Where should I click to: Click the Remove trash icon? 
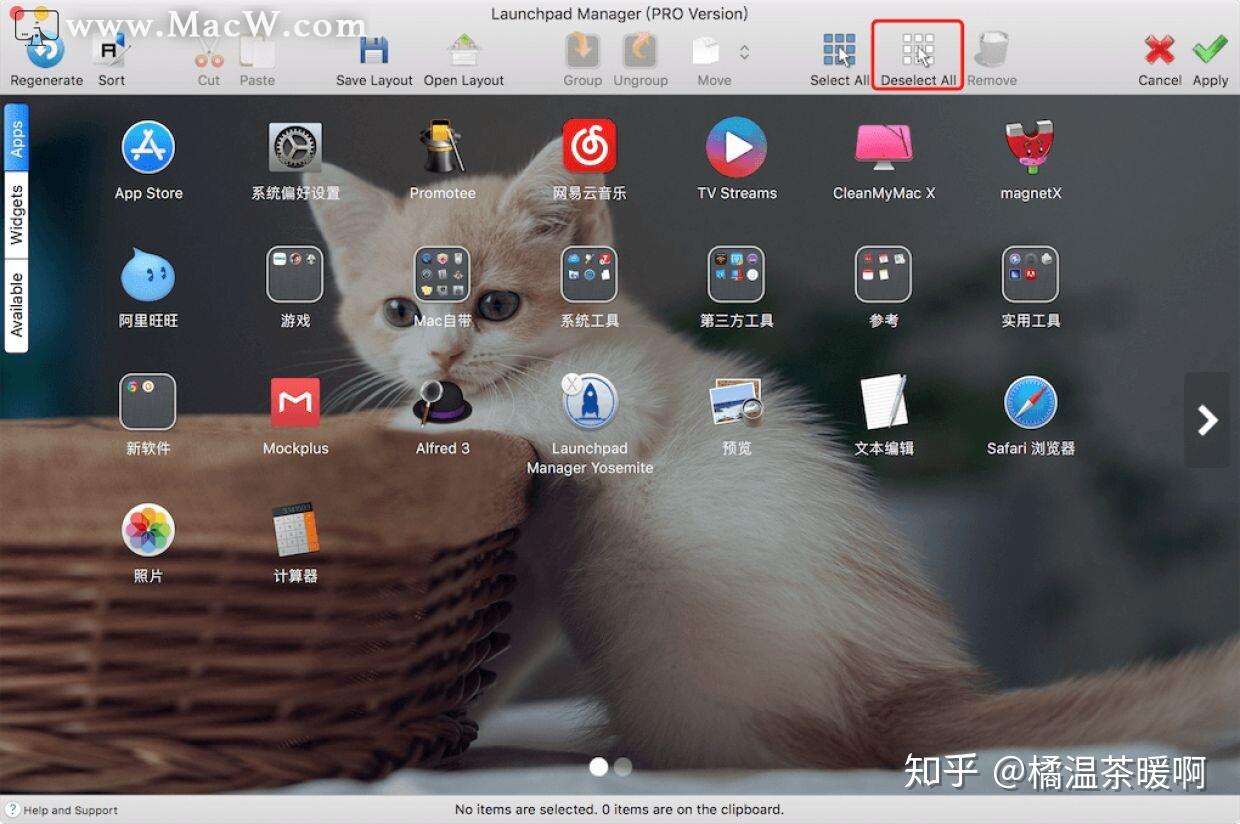point(991,45)
